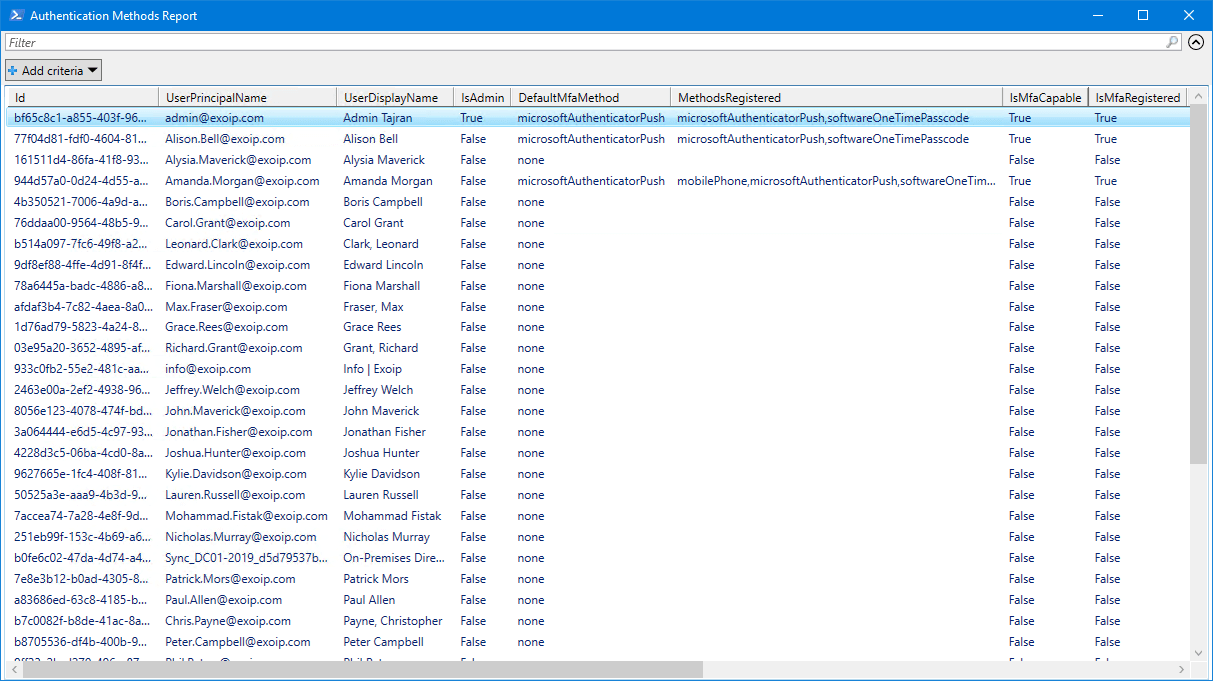Click the IsAdmin column header
1213x681 pixels.
pyautogui.click(x=482, y=98)
